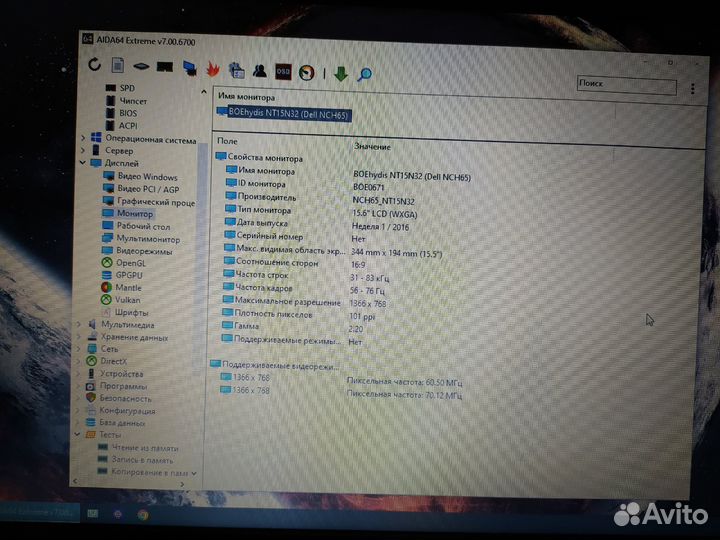The width and height of the screenshot is (720, 540).
Task: Select Запись в память benchmark
Action: coord(142,460)
